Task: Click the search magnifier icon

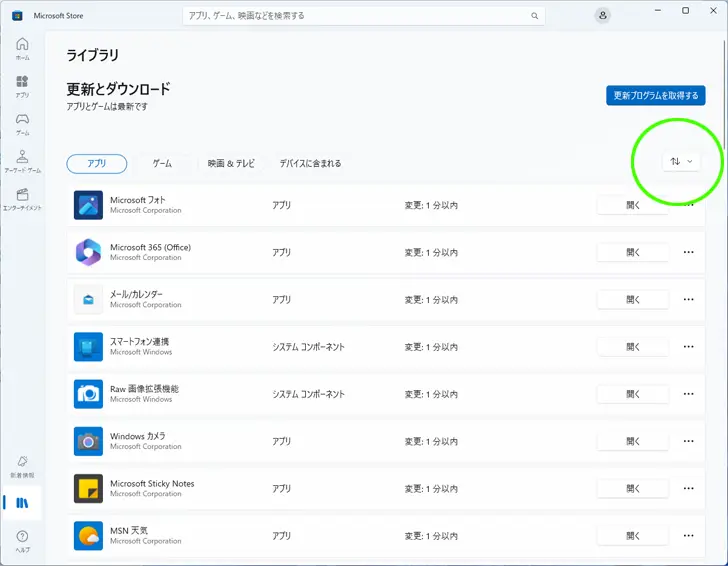Action: tap(534, 16)
